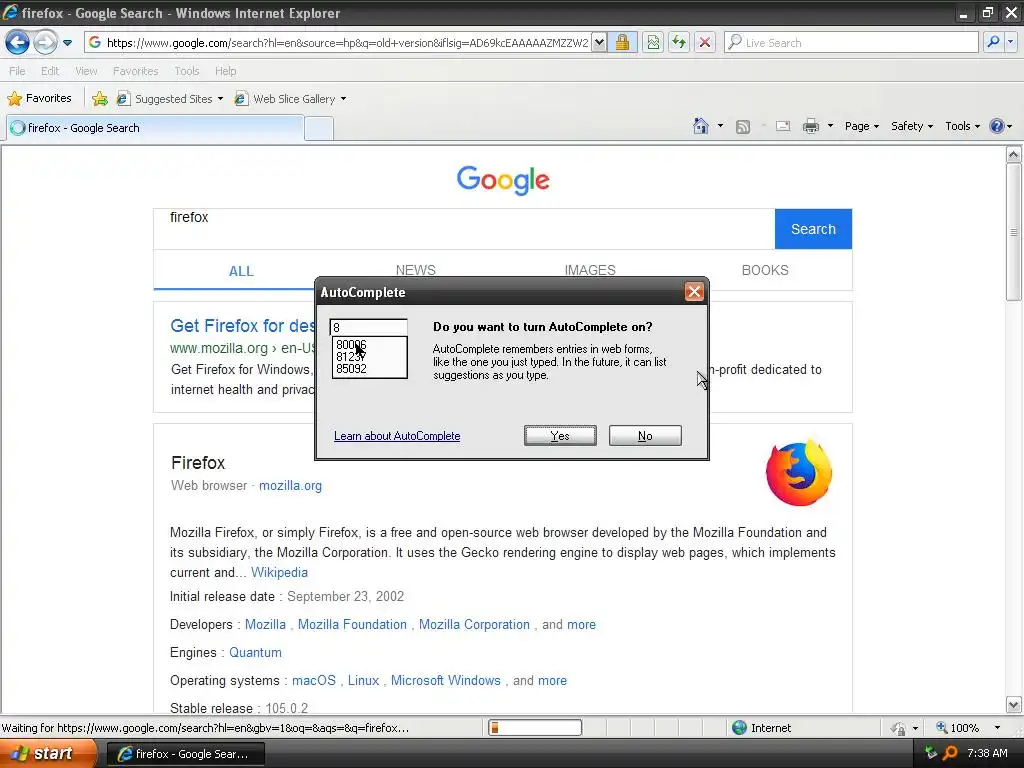Open the Mozilla Corporation developer link

point(474,624)
